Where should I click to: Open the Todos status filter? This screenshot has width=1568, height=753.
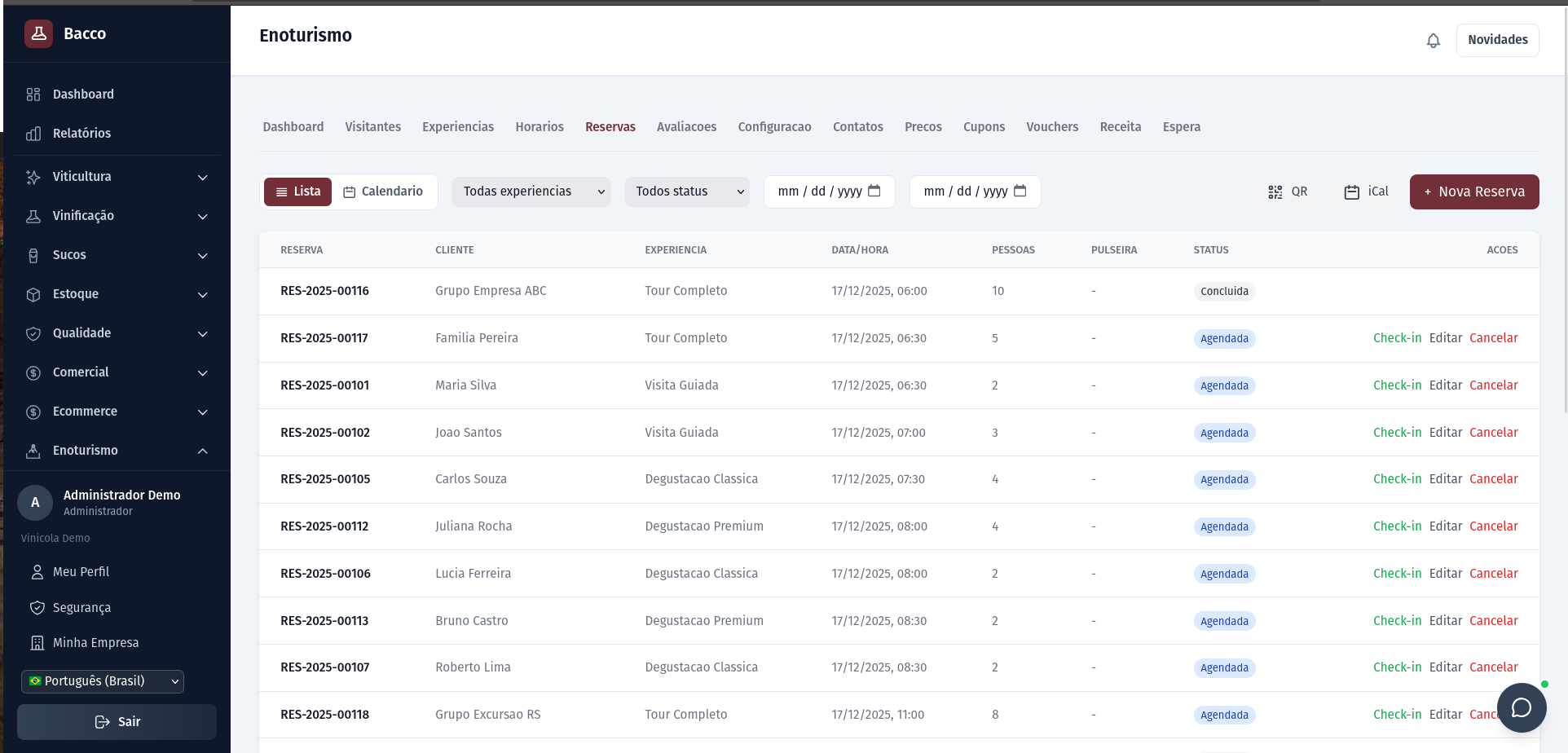686,192
